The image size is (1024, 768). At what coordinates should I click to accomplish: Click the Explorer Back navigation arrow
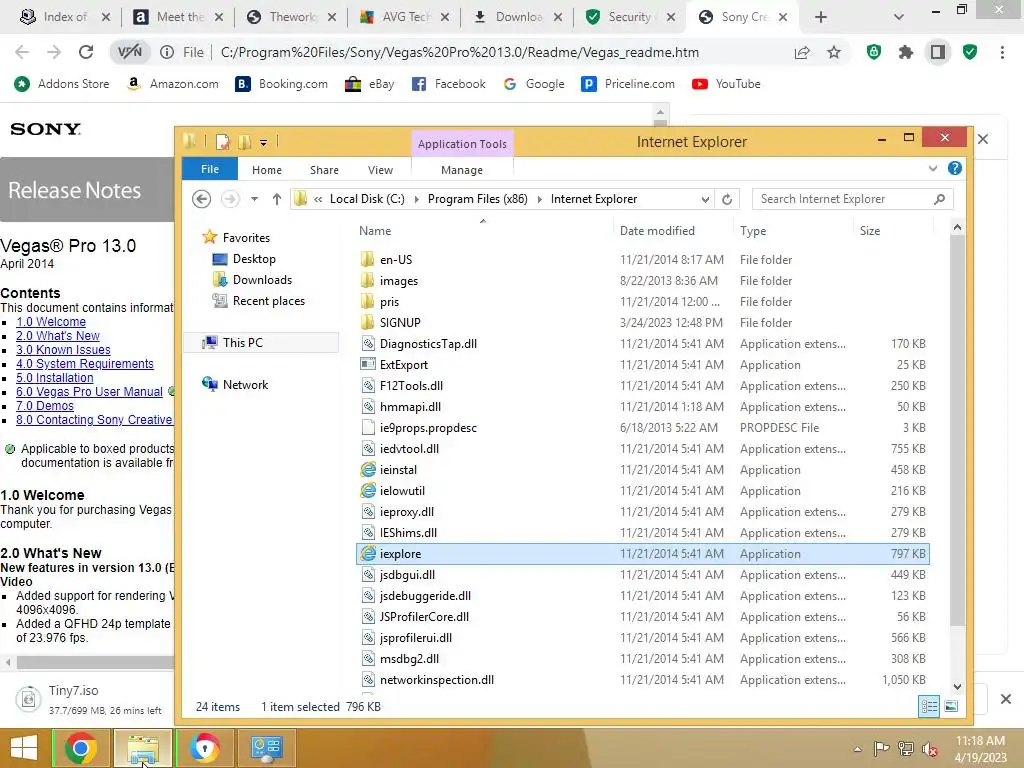coord(202,199)
